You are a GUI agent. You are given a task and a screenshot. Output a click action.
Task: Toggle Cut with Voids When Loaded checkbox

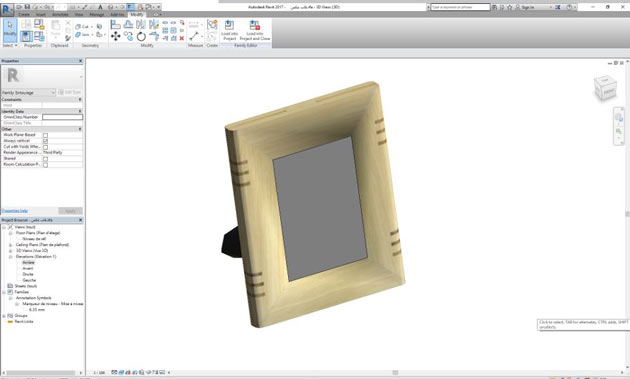coord(45,147)
